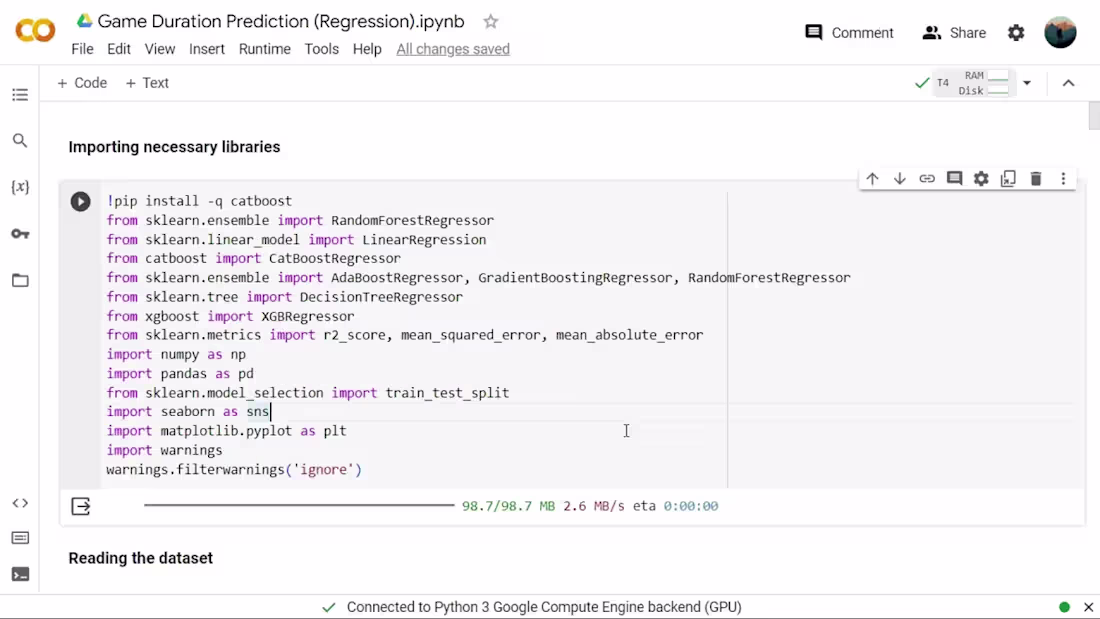Open the notebook search panel
Viewport: 1100px width, 619px height.
coord(20,141)
